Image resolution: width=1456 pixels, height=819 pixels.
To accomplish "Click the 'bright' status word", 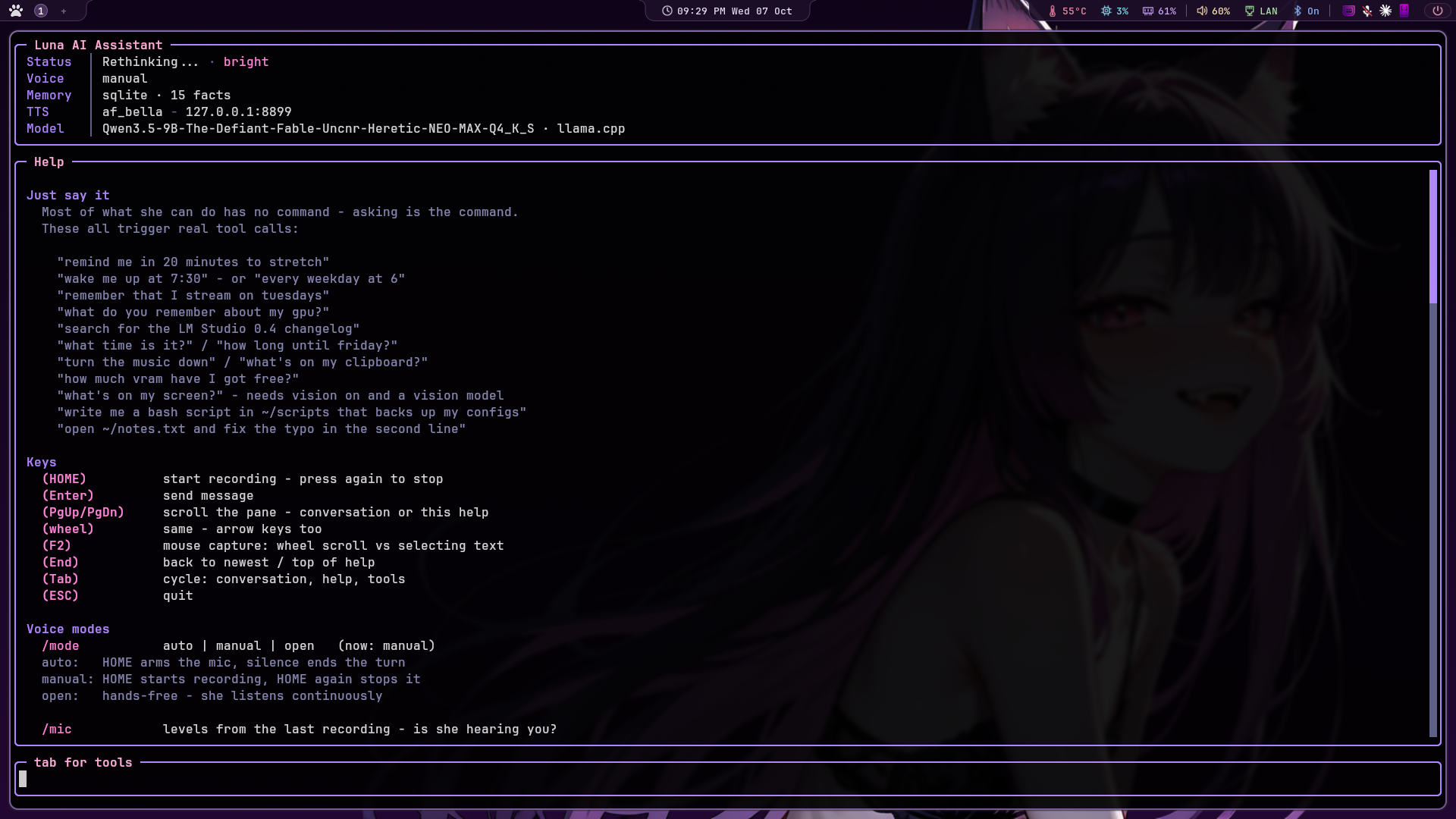I will [x=246, y=62].
